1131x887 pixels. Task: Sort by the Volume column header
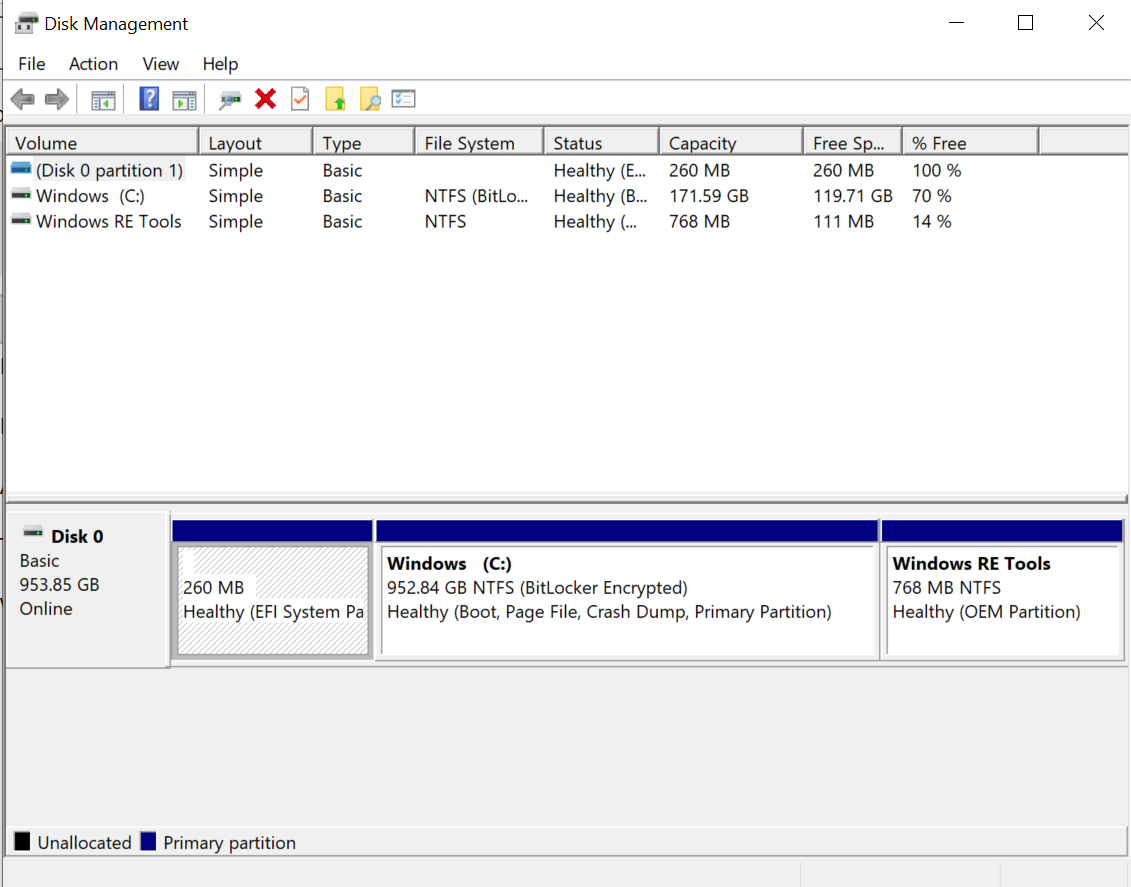(102, 143)
